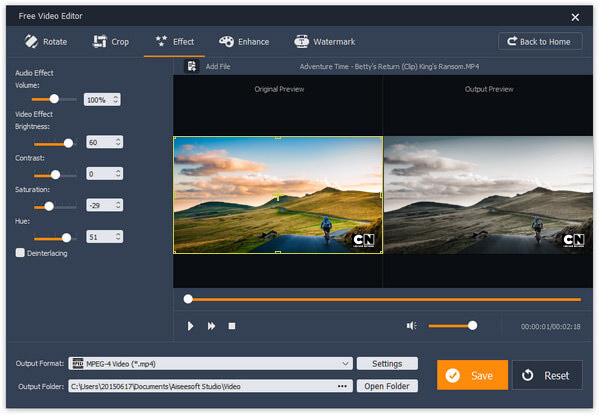This screenshot has height=415, width=599.
Task: Open the Enhance tab
Action: 244,42
